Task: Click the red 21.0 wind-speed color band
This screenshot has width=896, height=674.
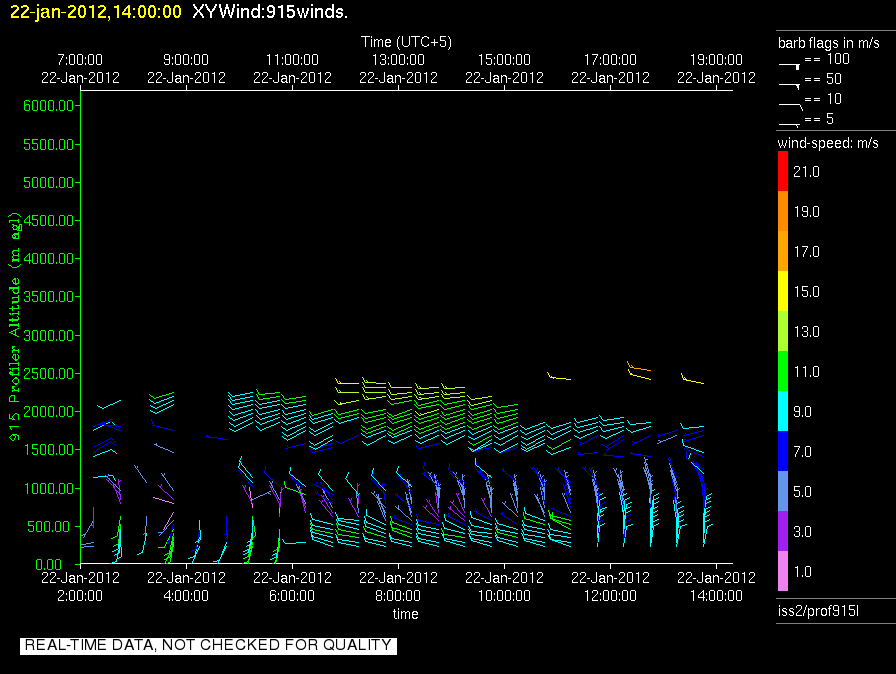Action: [783, 171]
